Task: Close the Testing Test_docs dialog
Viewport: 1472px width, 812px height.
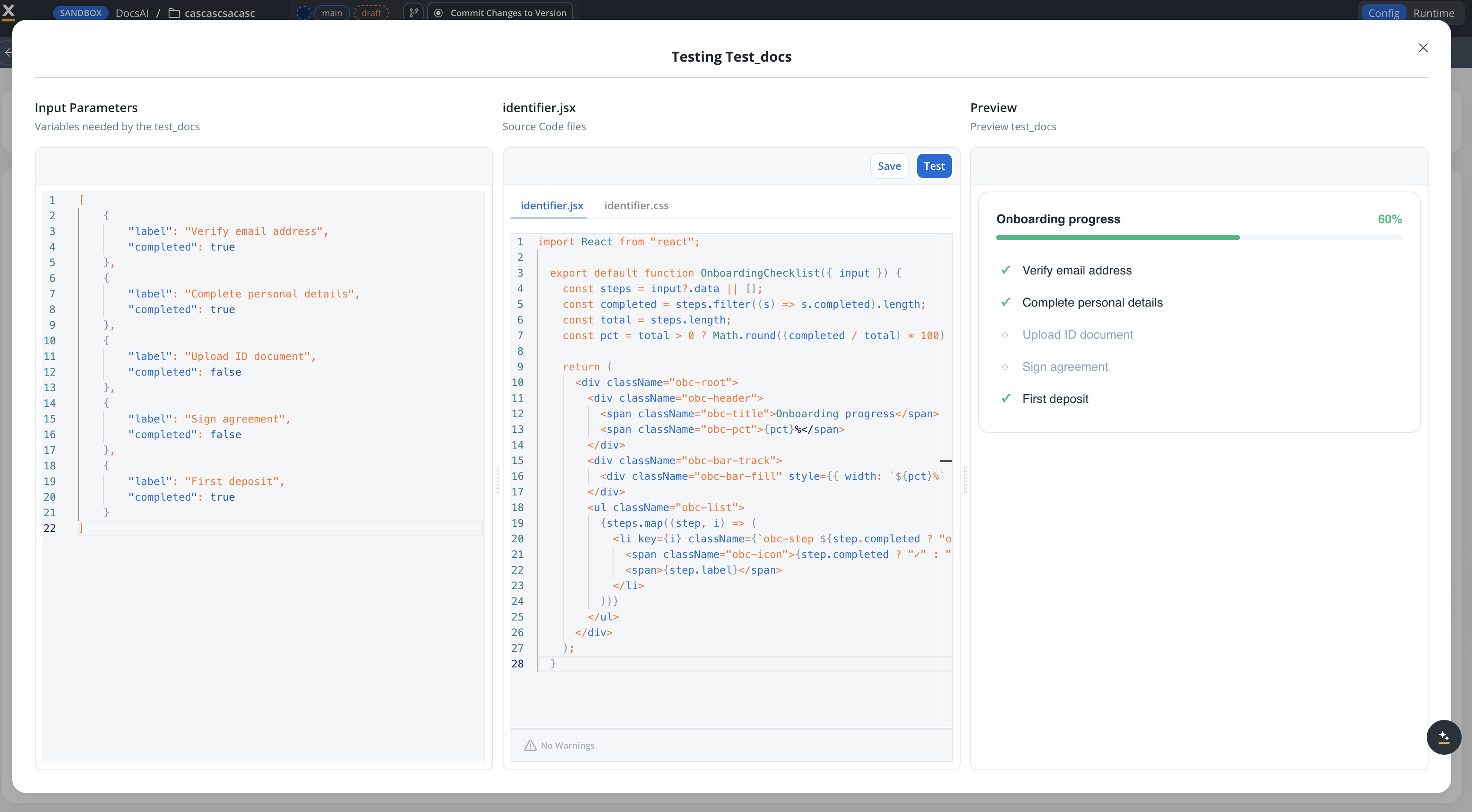Action: (x=1423, y=48)
